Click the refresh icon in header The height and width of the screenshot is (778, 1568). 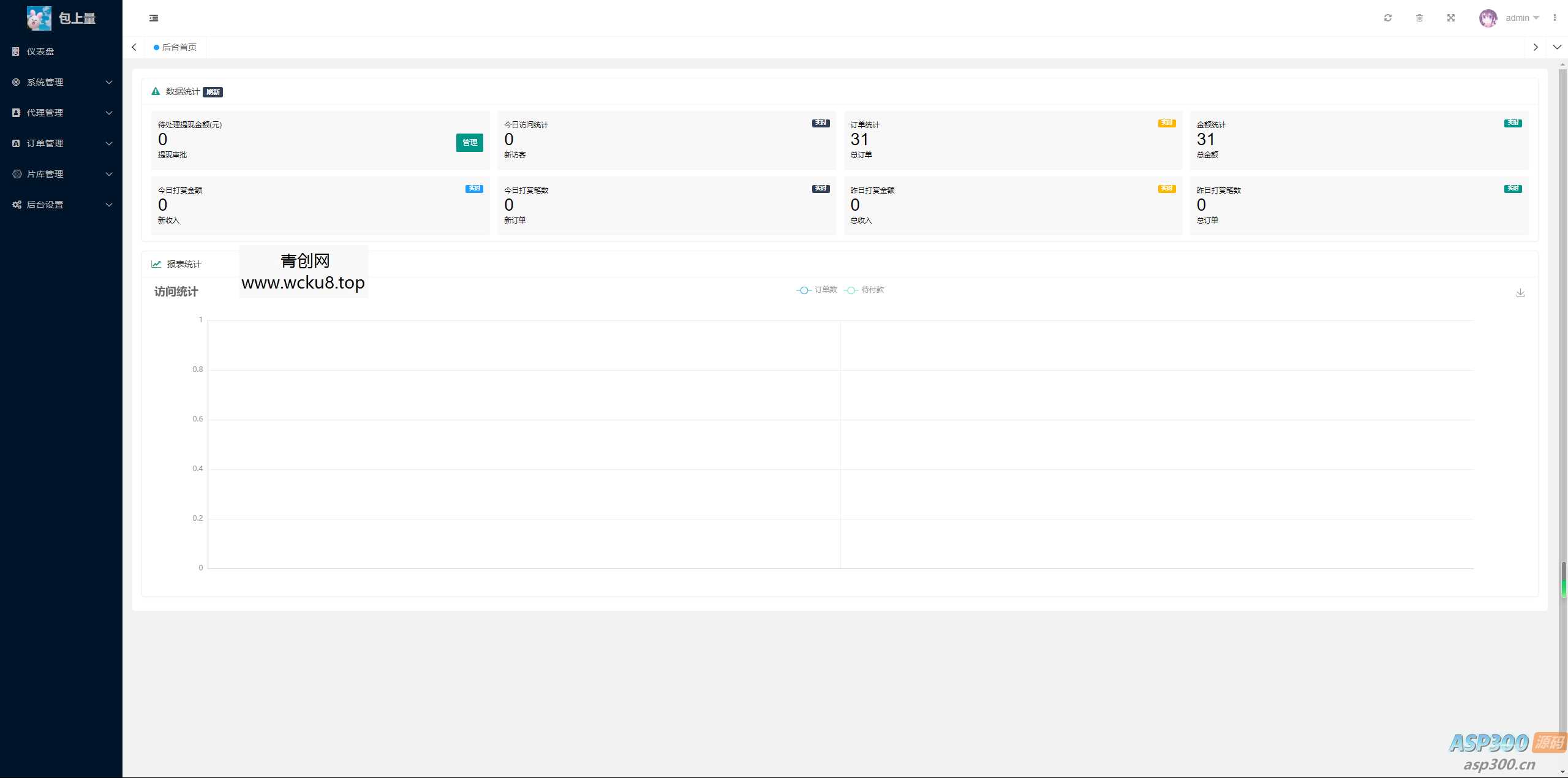tap(1388, 18)
